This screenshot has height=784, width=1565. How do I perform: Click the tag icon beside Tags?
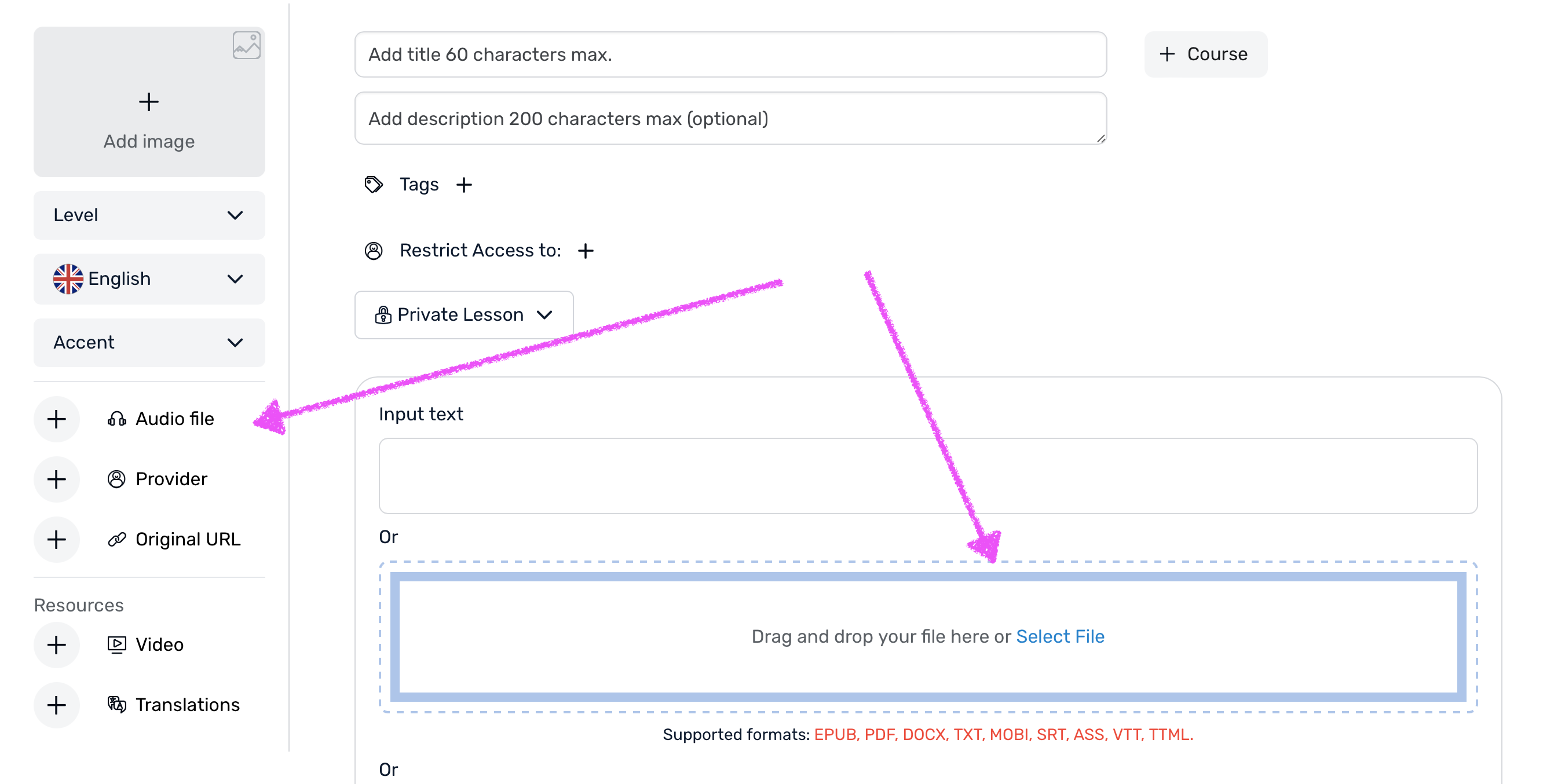tap(374, 184)
